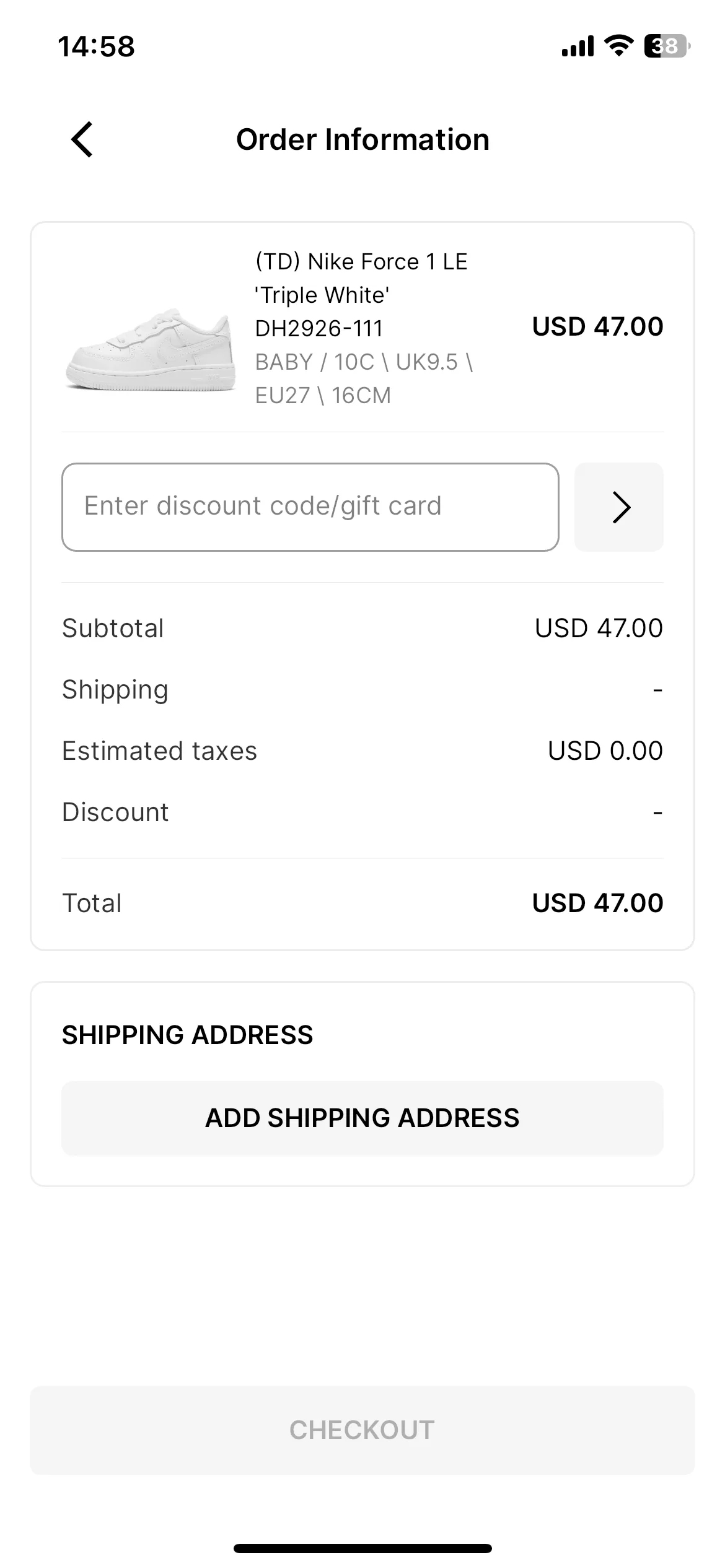Tap the Order Information page title
The height and width of the screenshot is (1568, 725).
362,139
